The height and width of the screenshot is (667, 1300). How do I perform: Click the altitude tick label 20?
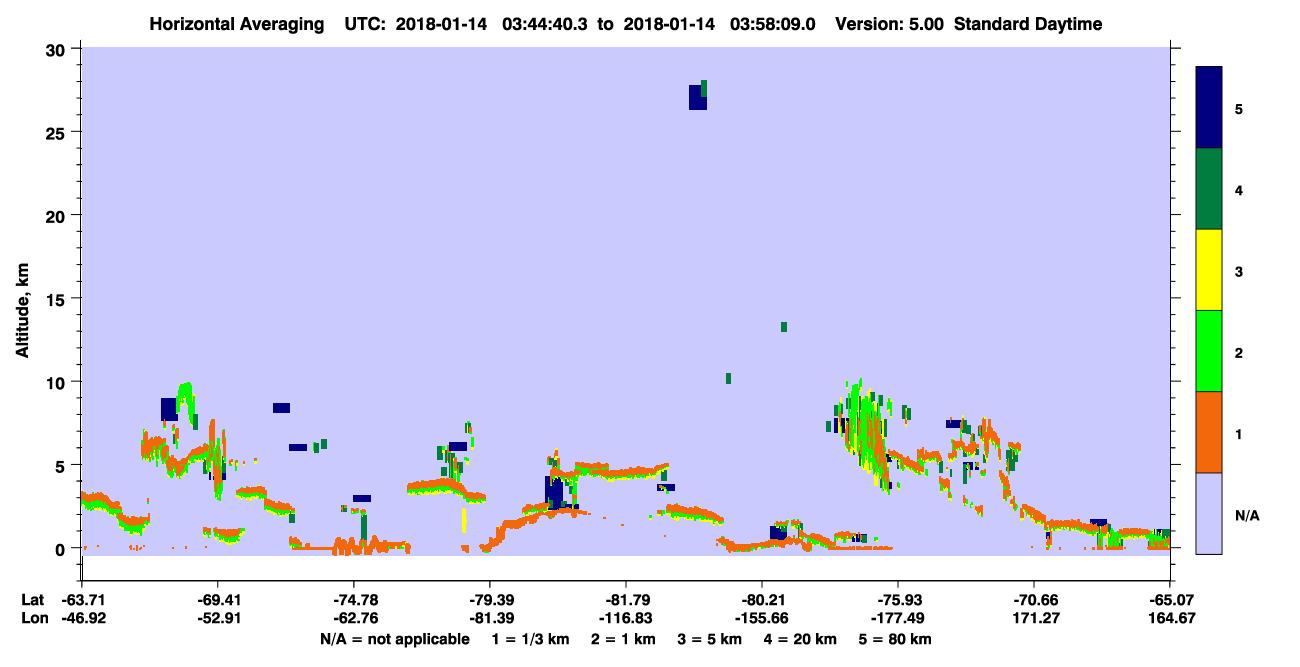pyautogui.click(x=58, y=215)
